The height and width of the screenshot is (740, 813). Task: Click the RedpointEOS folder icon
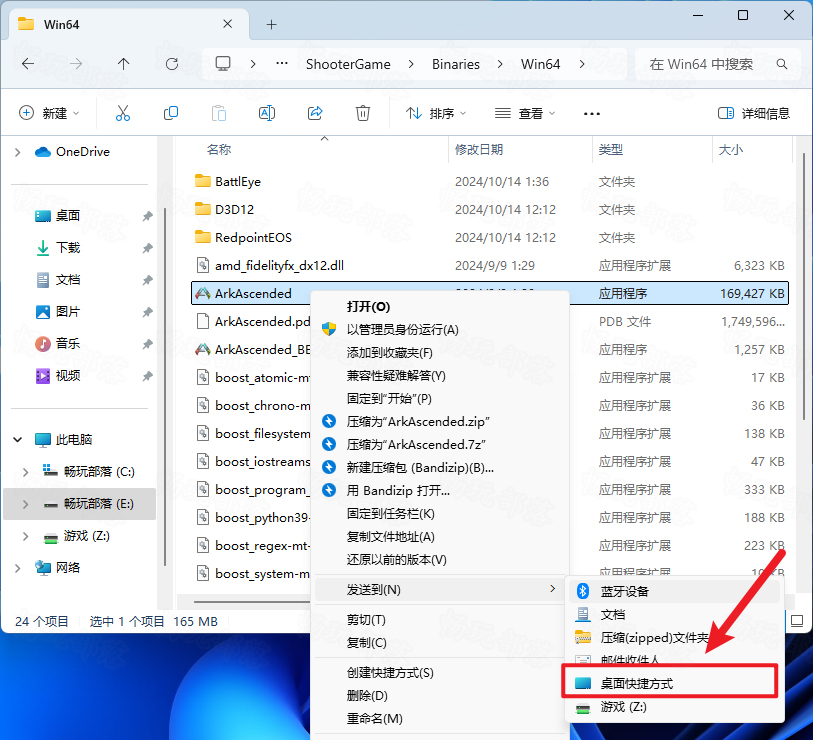point(203,238)
